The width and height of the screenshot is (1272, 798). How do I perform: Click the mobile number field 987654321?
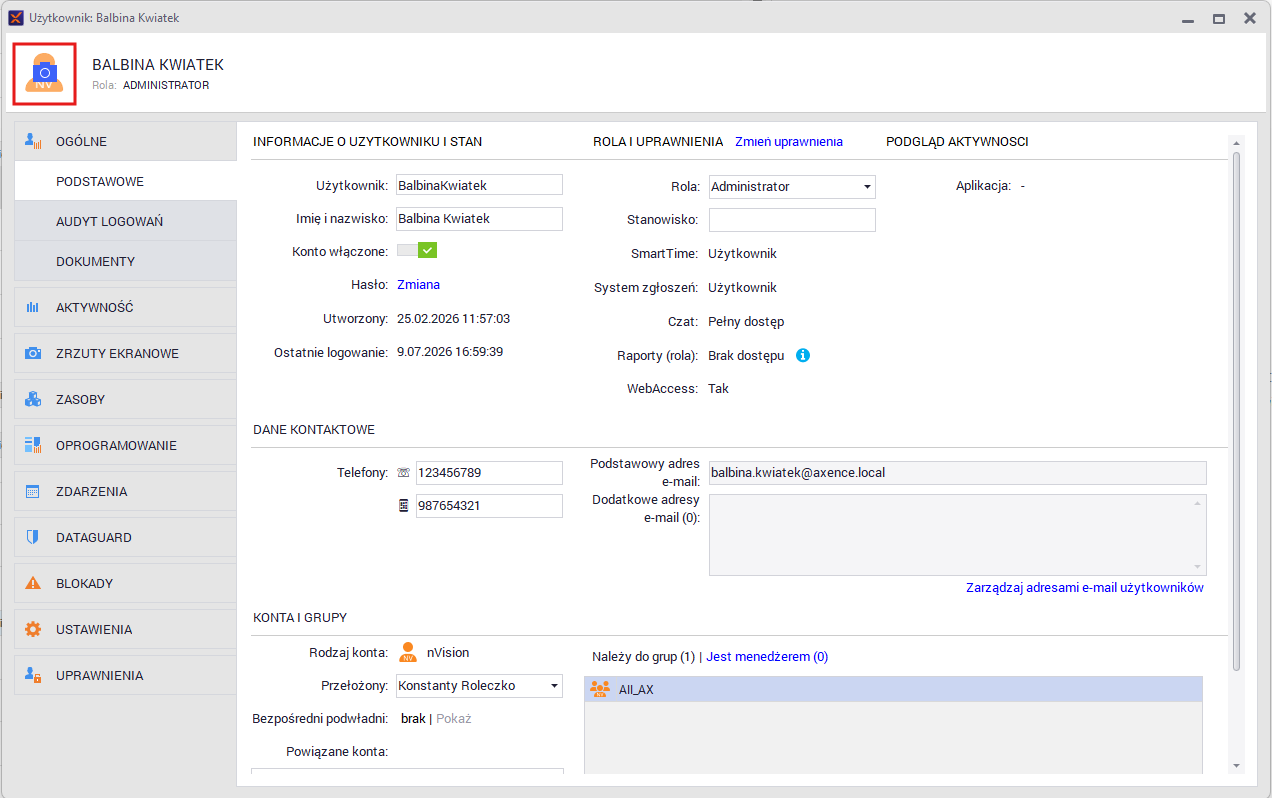tap(489, 506)
